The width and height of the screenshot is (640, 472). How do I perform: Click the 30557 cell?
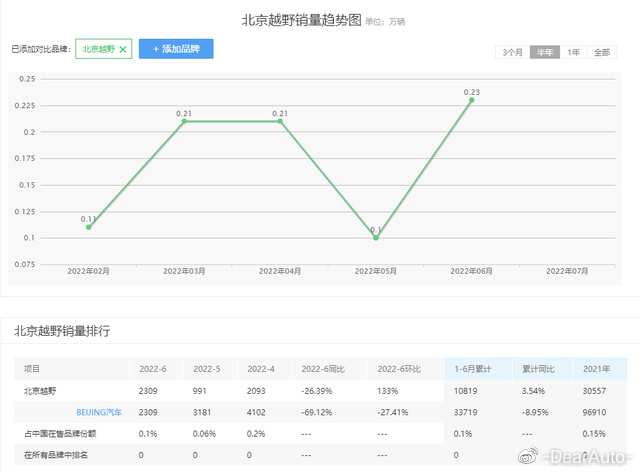point(594,391)
